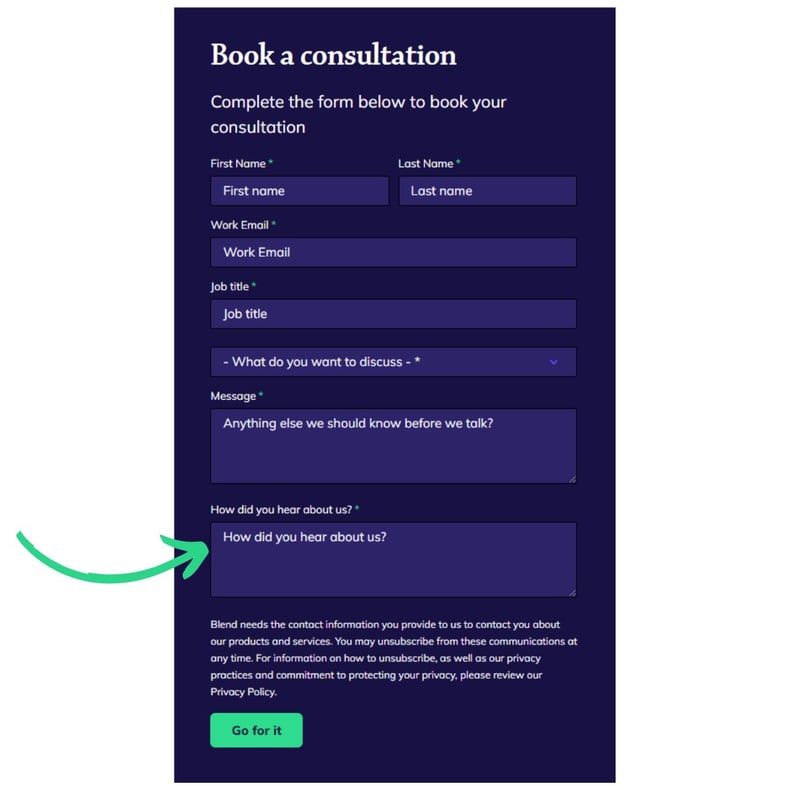This screenshot has width=790, height=790.
Task: Submit with the 'Go for it' button
Action: (x=256, y=730)
